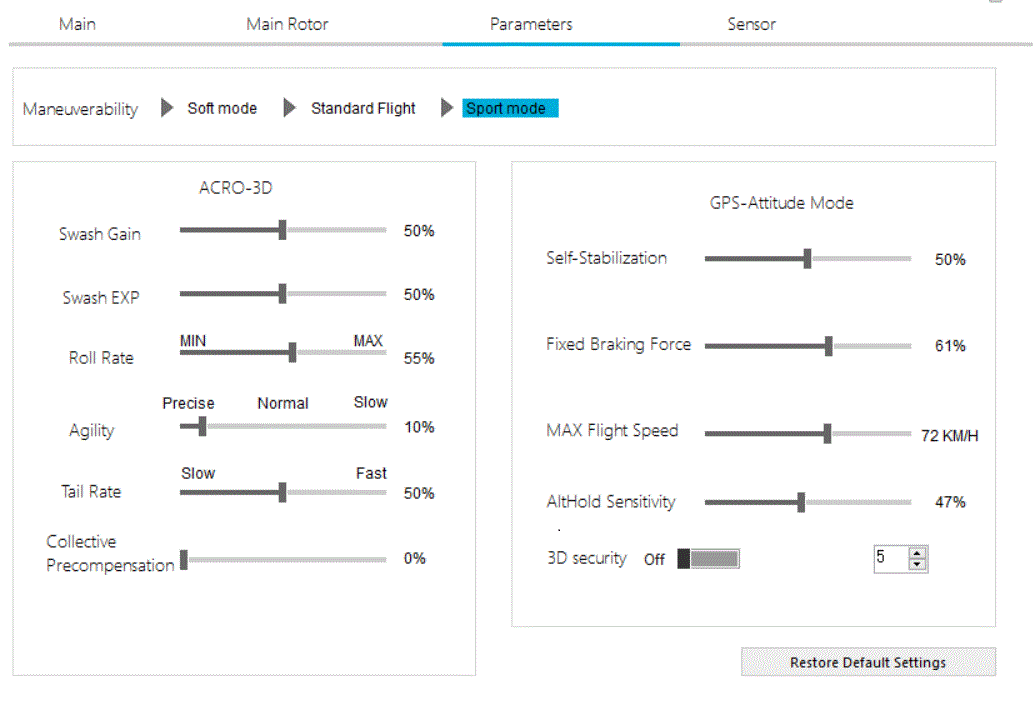Click the arrow icon before Sport mode
The image size is (1033, 701).
[x=447, y=108]
